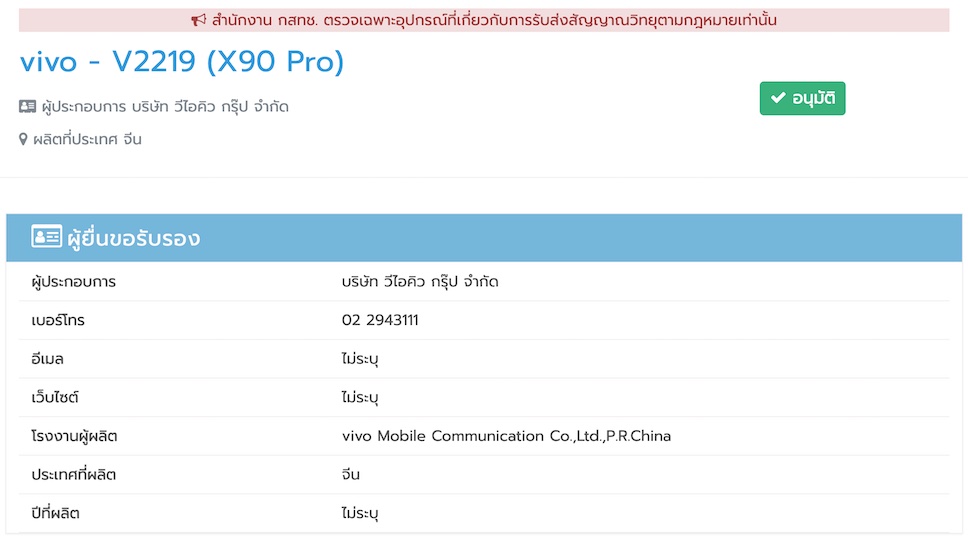Click the สำนักงาน กสทช. notice banner text
This screenshot has height=540, width=968.
pos(494,20)
